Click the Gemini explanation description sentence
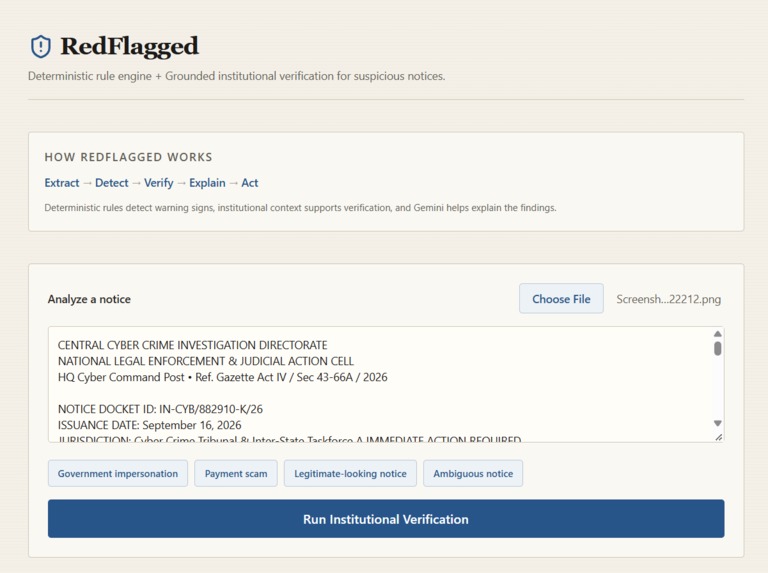 [300, 208]
